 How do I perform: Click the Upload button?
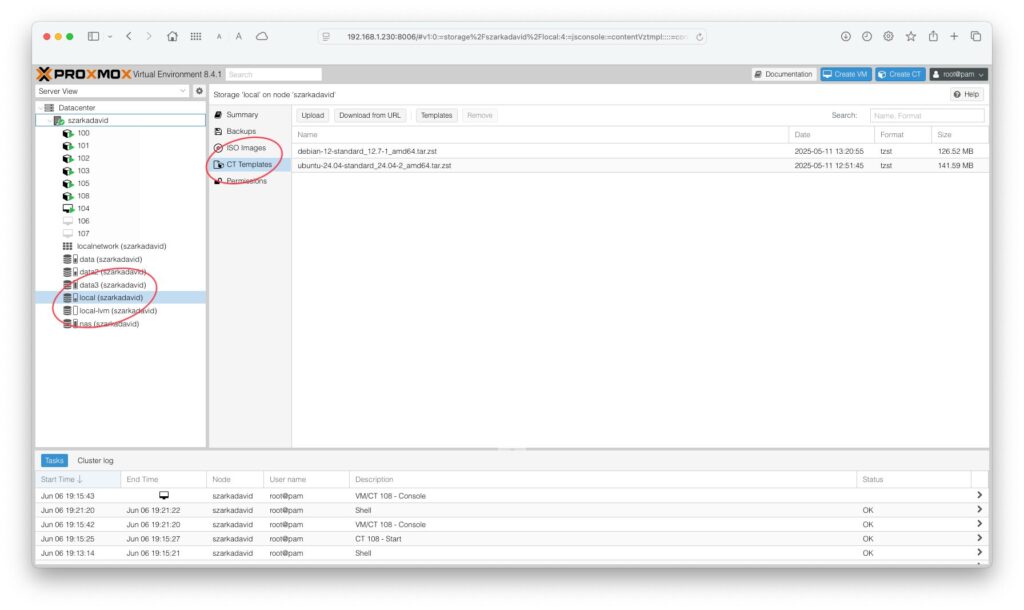click(313, 116)
